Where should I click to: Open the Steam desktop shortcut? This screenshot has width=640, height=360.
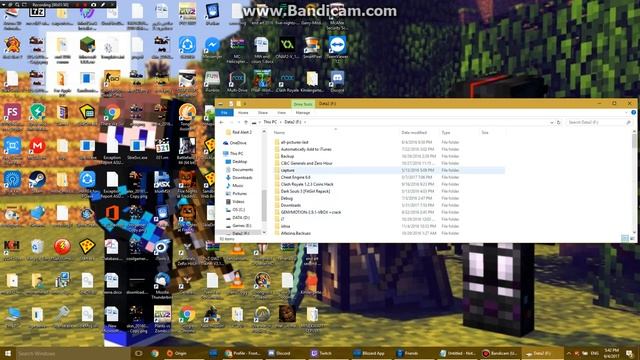click(37, 181)
